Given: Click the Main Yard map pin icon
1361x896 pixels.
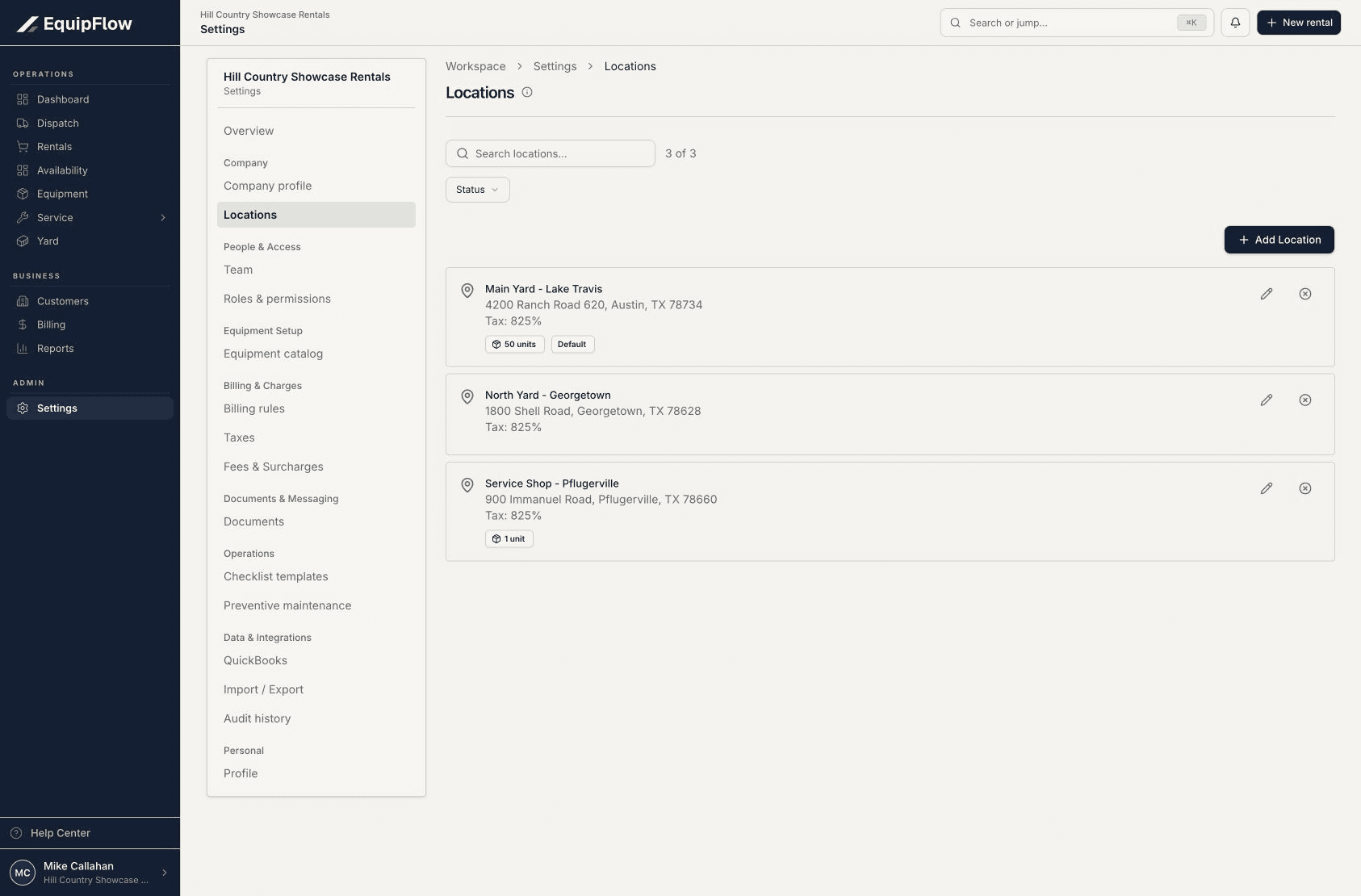Looking at the screenshot, I should pos(467,291).
